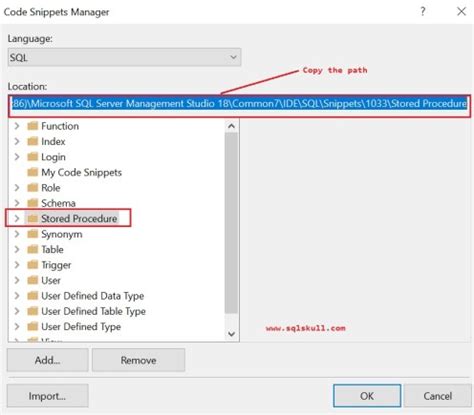This screenshot has width=474, height=415.
Task: Close the Code Snippets Manager dialog
Action: pos(461,12)
